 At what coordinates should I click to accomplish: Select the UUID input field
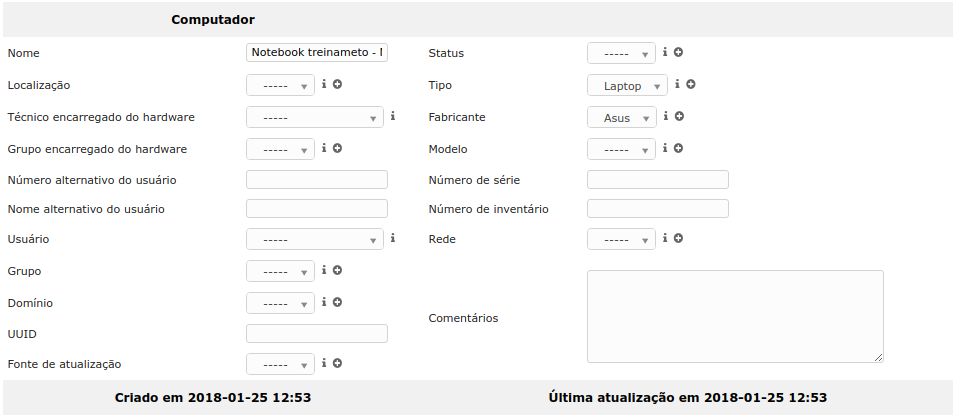tap(316, 334)
